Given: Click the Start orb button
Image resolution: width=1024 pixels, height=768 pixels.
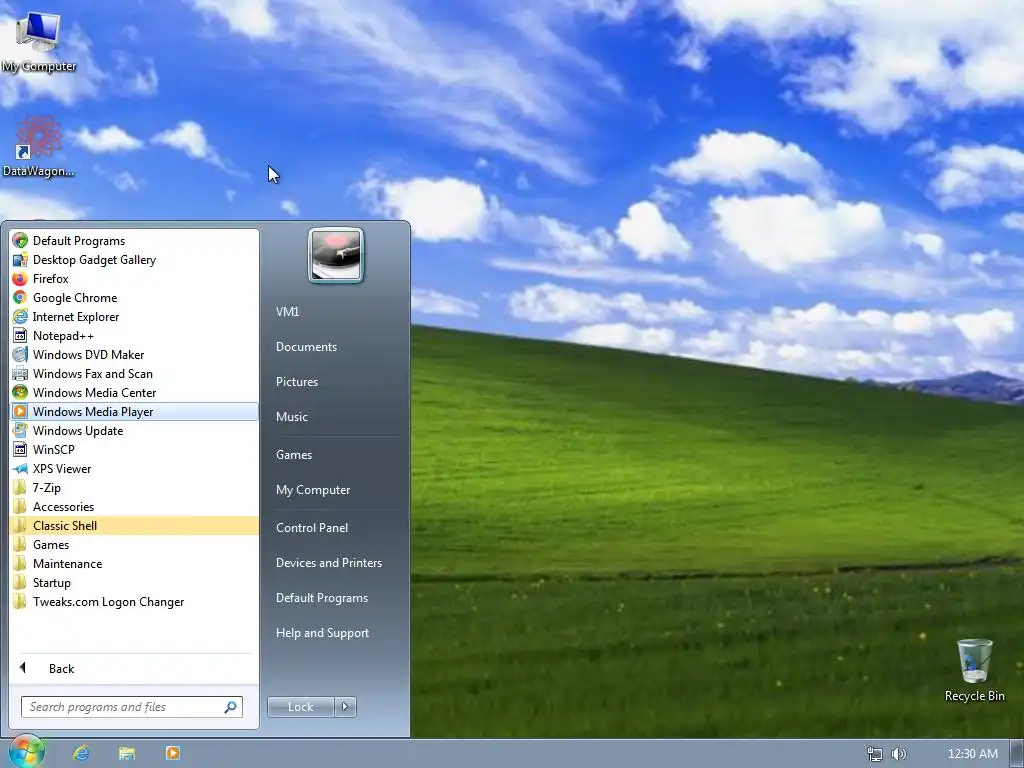Looking at the screenshot, I should [x=26, y=752].
